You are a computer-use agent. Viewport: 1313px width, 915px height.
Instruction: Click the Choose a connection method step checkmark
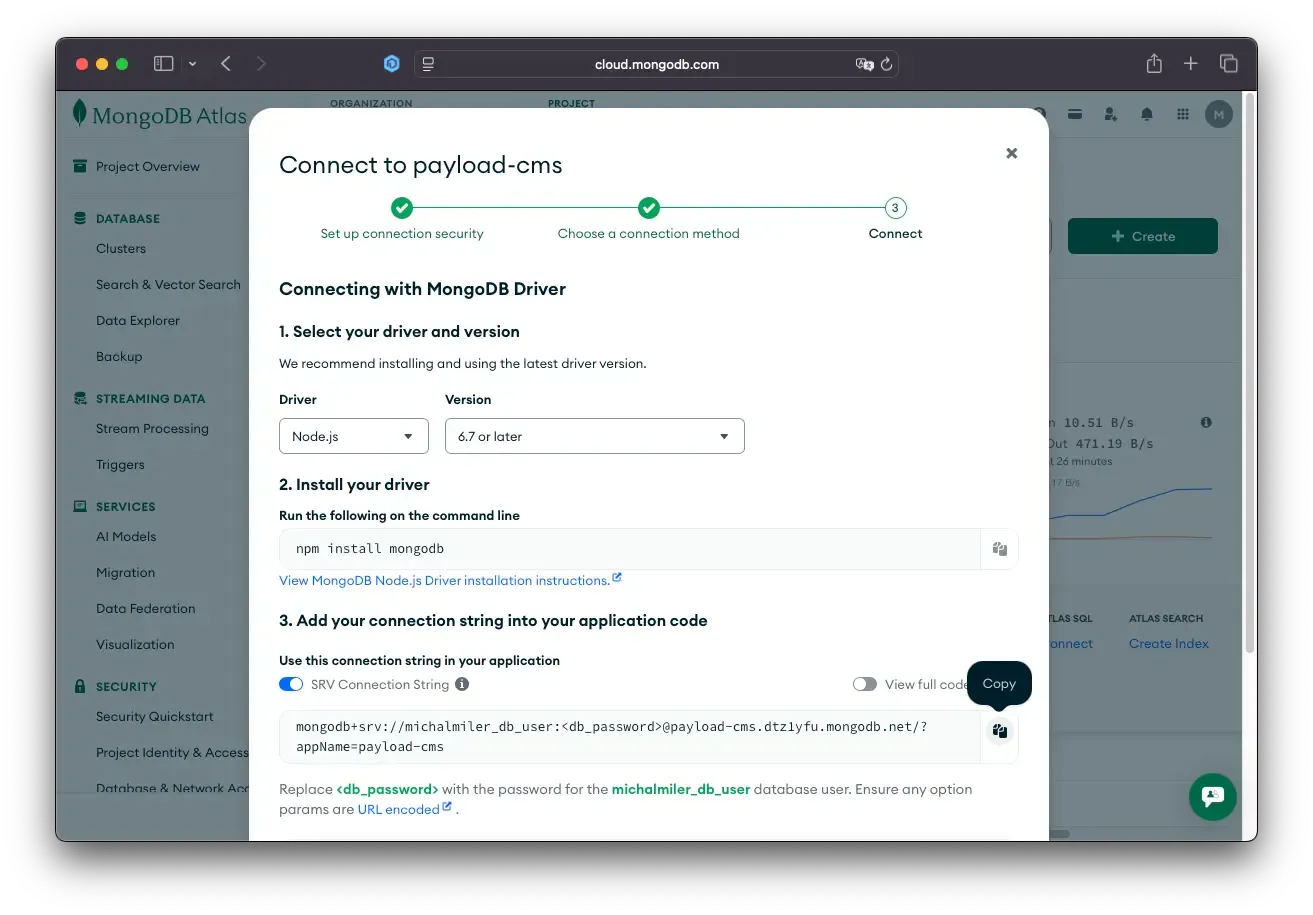[649, 208]
